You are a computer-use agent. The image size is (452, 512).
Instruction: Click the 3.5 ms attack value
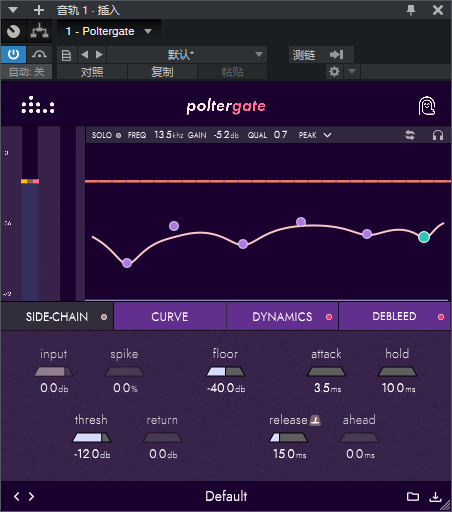coord(327,388)
